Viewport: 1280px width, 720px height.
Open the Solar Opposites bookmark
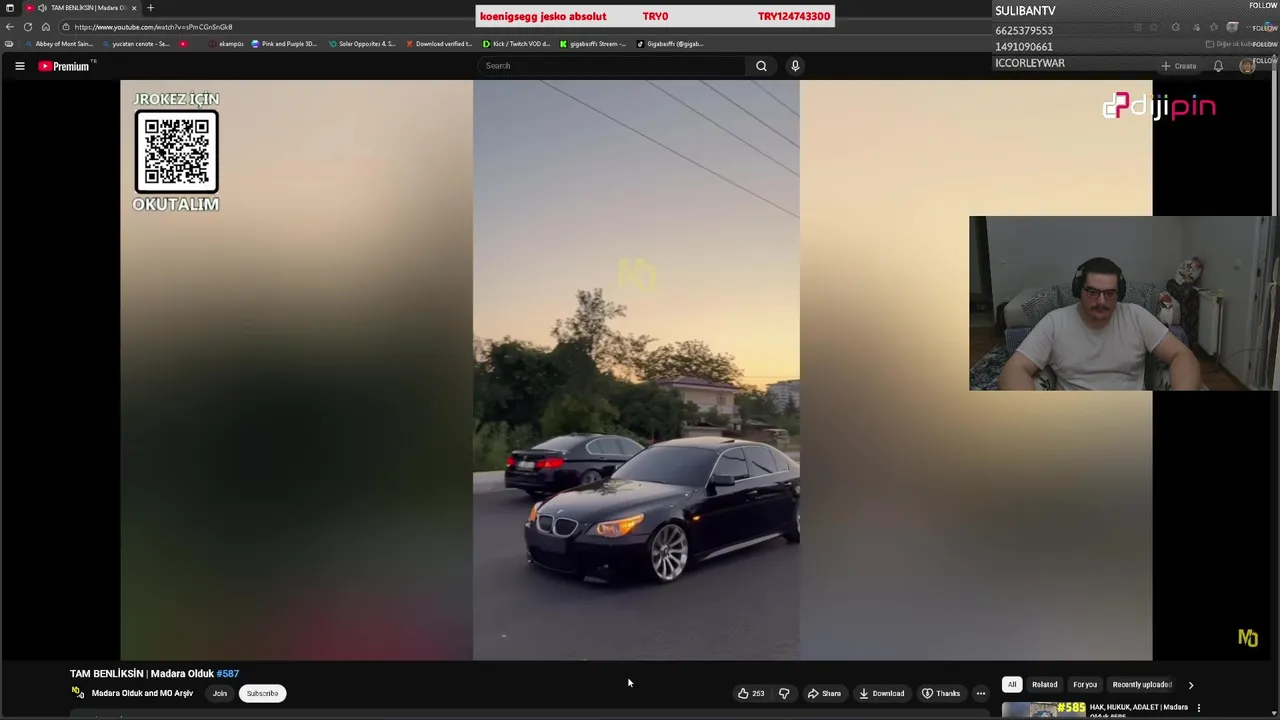(x=362, y=44)
